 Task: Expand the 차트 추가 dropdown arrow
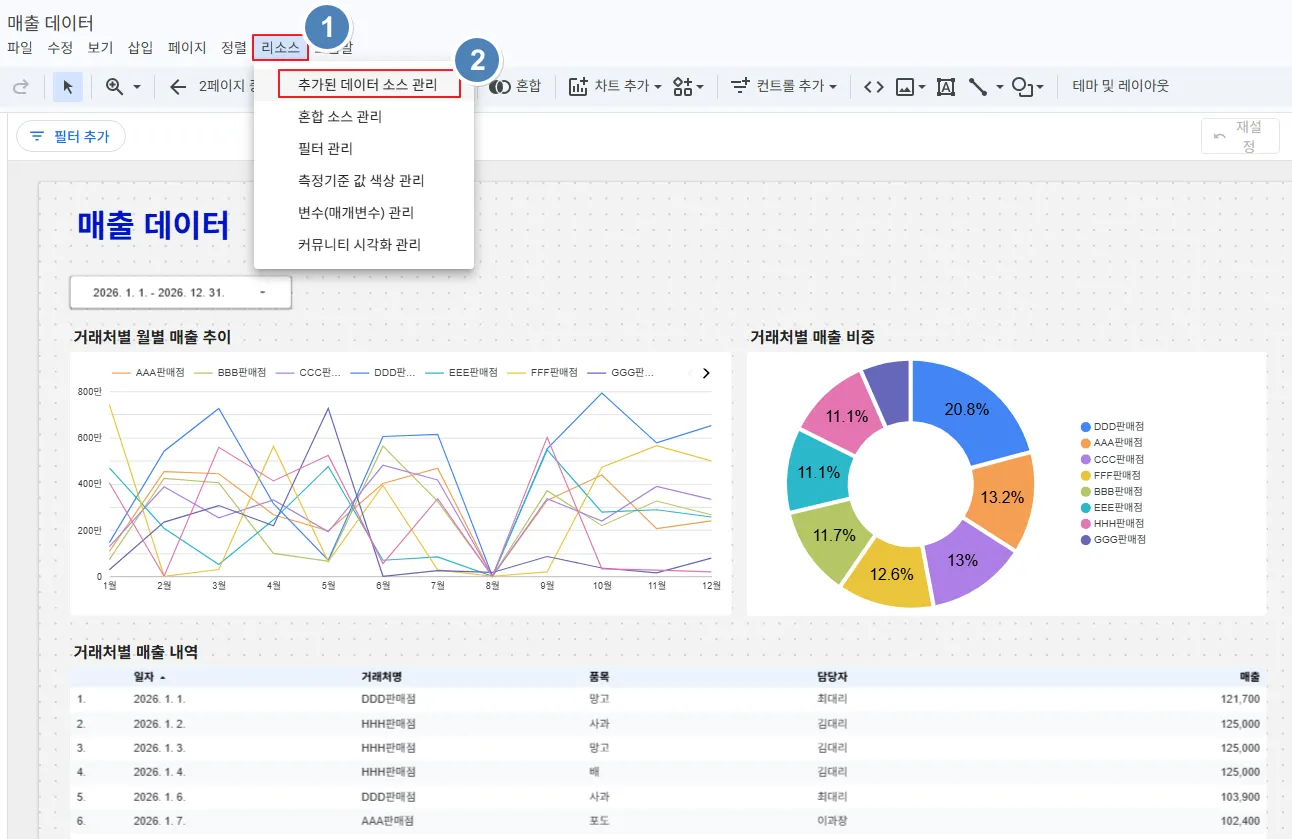[x=658, y=87]
